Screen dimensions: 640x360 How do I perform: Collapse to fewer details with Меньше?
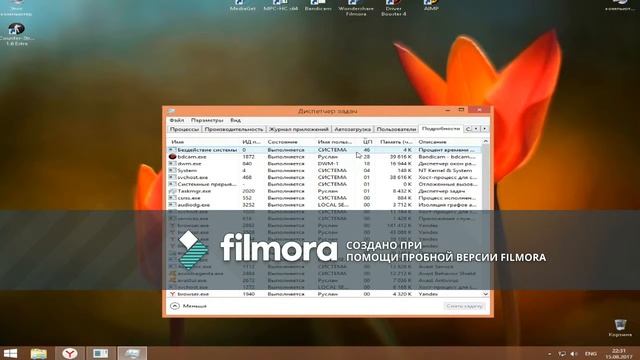(x=188, y=306)
